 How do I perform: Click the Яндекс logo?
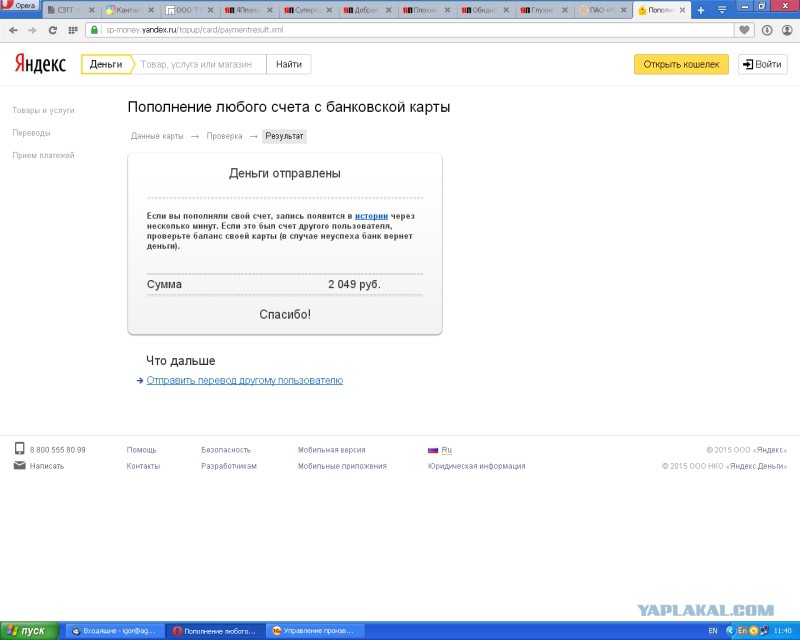tap(40, 64)
